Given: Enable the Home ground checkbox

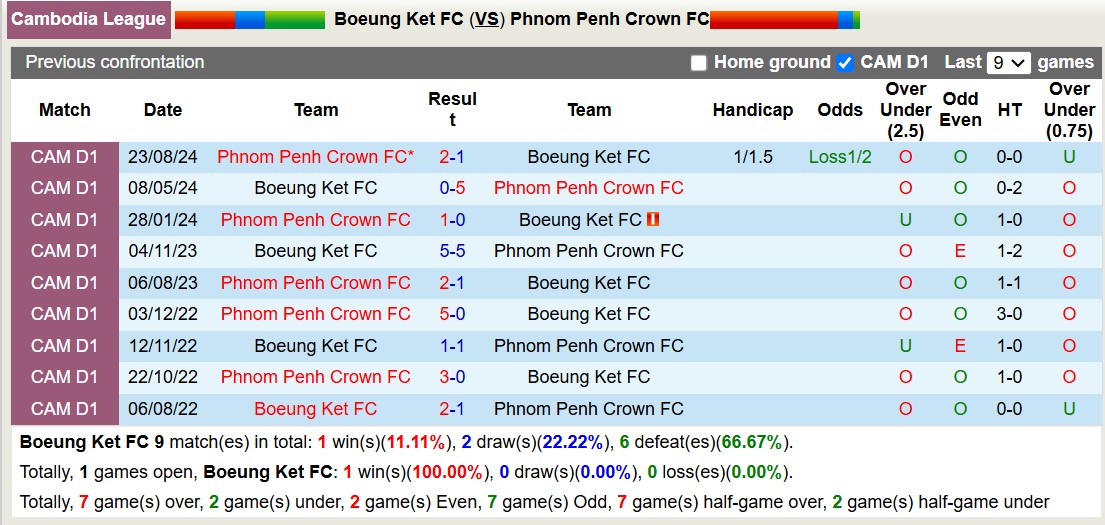Looking at the screenshot, I should pyautogui.click(x=699, y=63).
